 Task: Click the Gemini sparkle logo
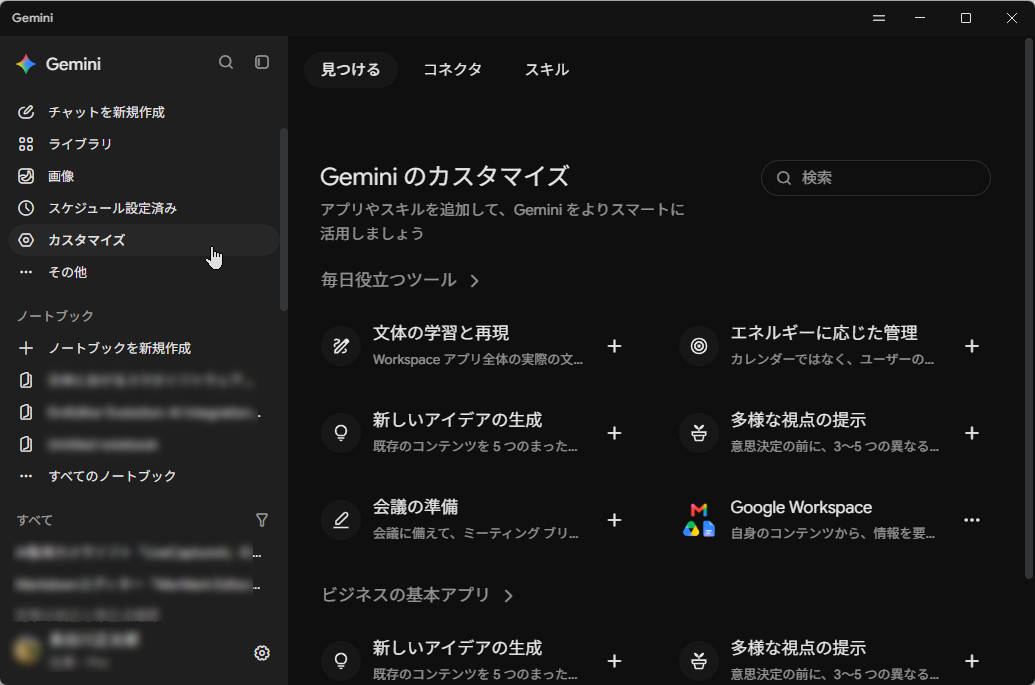point(26,64)
